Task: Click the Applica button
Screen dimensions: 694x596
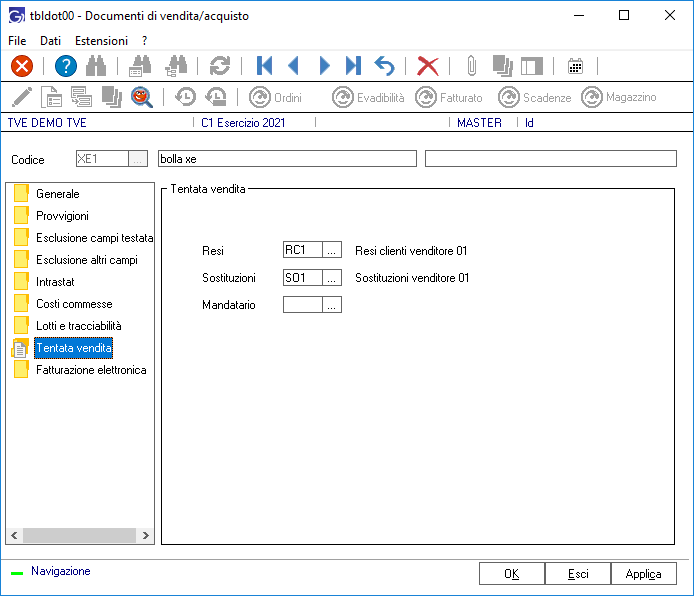Action: (x=644, y=574)
